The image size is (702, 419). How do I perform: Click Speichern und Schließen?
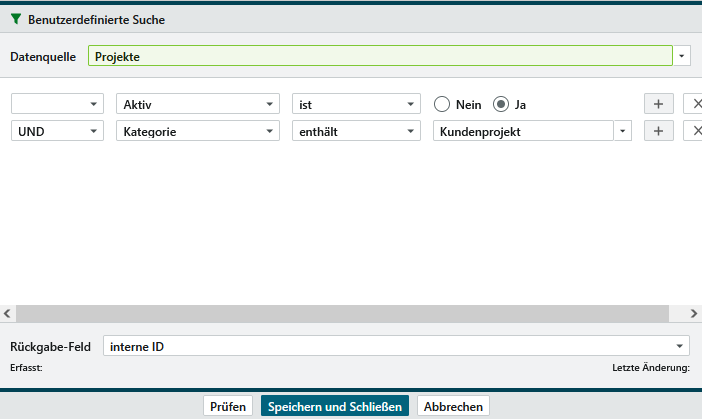click(334, 406)
